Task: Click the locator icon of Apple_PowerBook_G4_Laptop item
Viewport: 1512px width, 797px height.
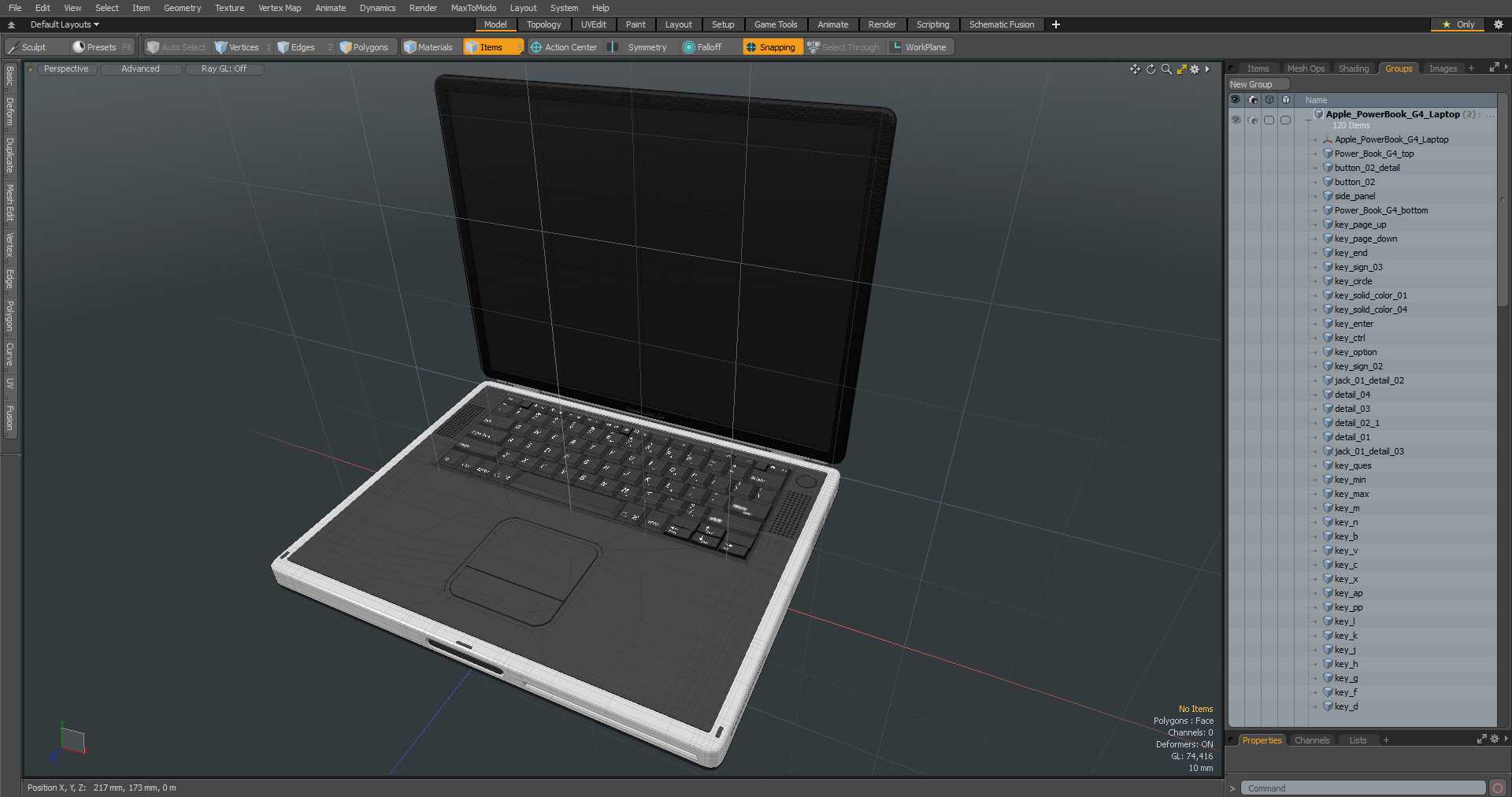Action: coord(1328,139)
